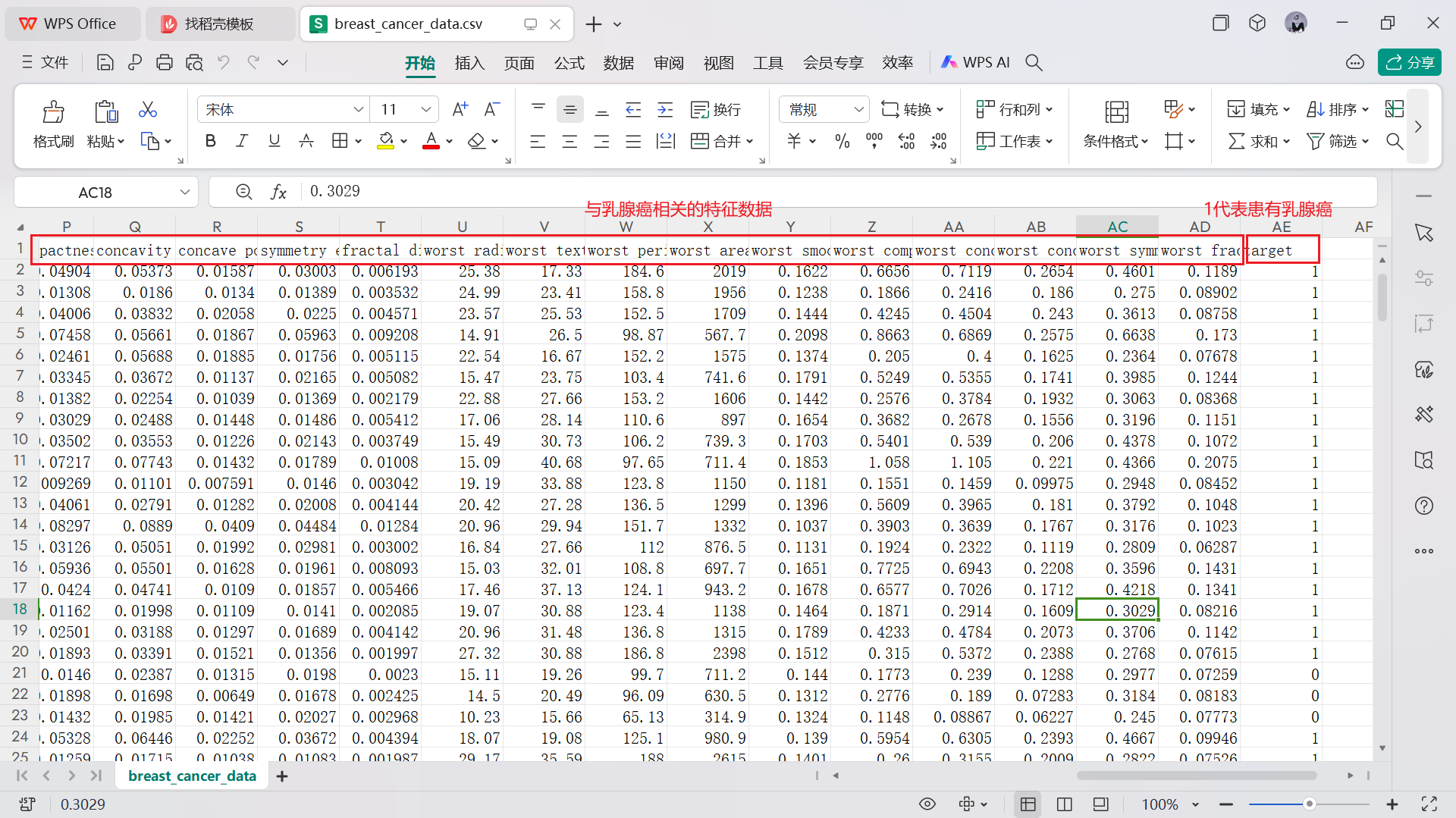Click the selection arrow sidebar icon
This screenshot has height=818, width=1456.
pyautogui.click(x=1423, y=233)
